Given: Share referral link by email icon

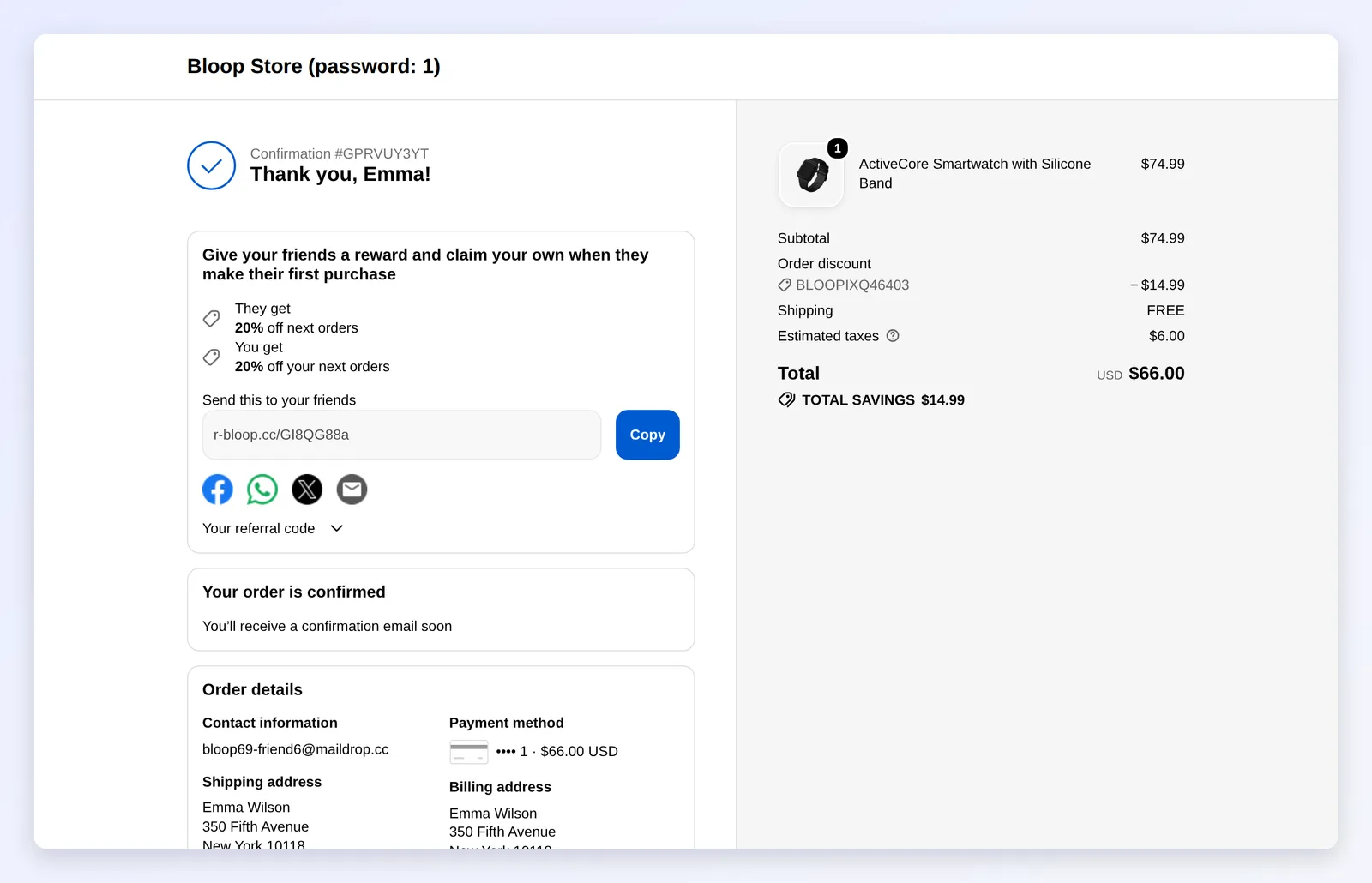Looking at the screenshot, I should pyautogui.click(x=352, y=490).
